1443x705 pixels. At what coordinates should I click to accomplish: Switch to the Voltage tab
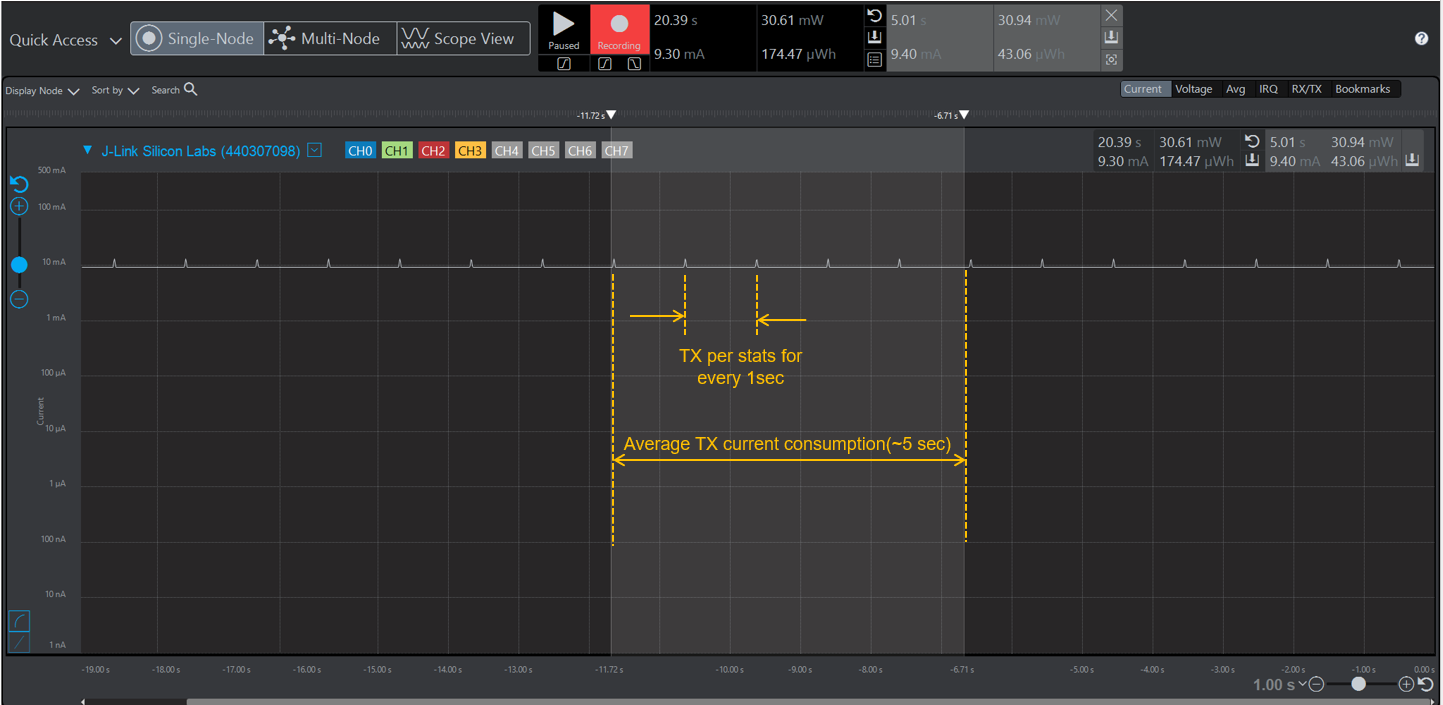coord(1194,88)
